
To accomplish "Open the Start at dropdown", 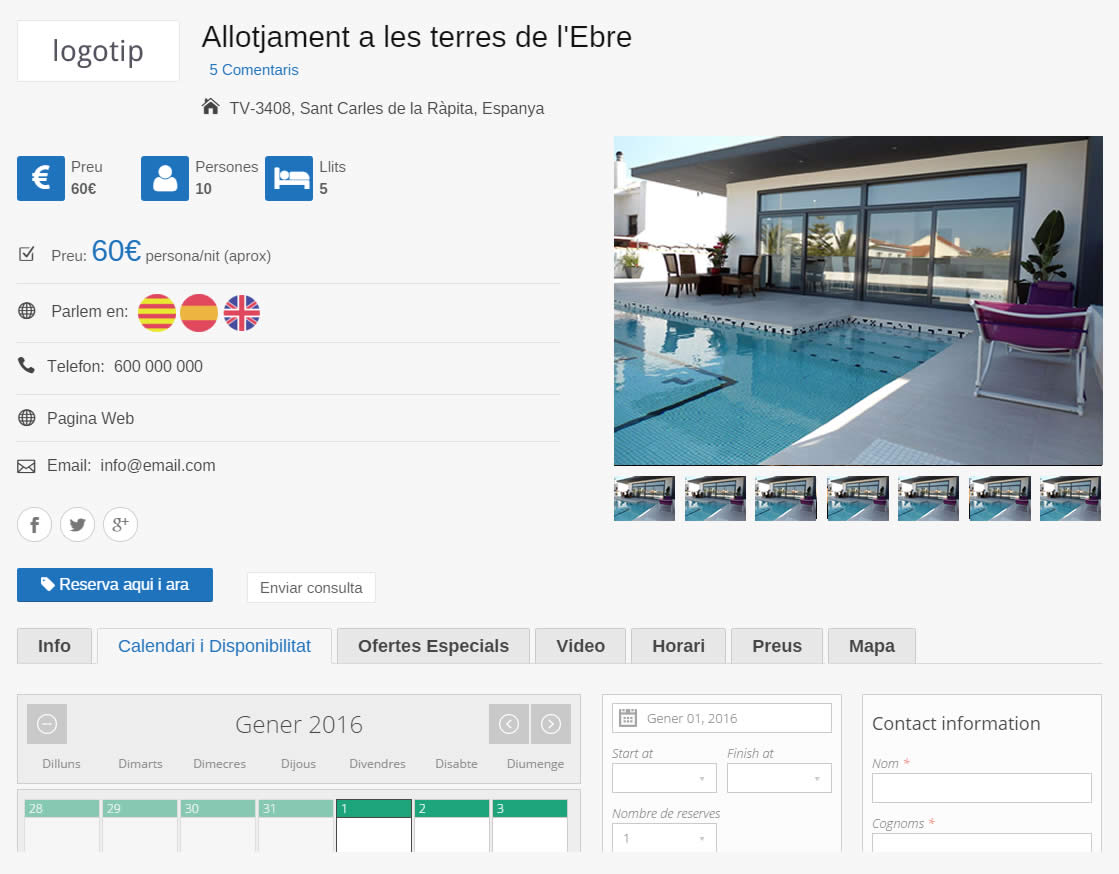I will (x=664, y=778).
